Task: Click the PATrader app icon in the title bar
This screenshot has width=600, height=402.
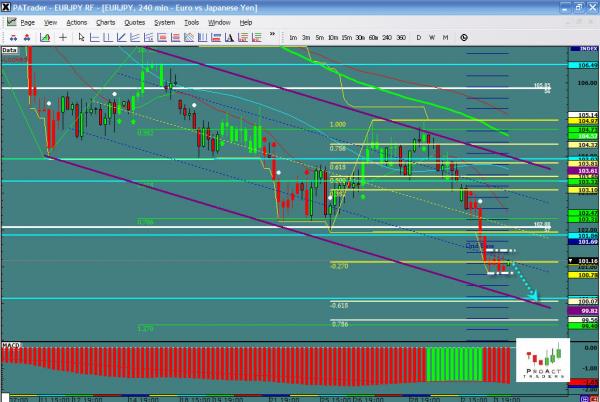Action: 7,7
